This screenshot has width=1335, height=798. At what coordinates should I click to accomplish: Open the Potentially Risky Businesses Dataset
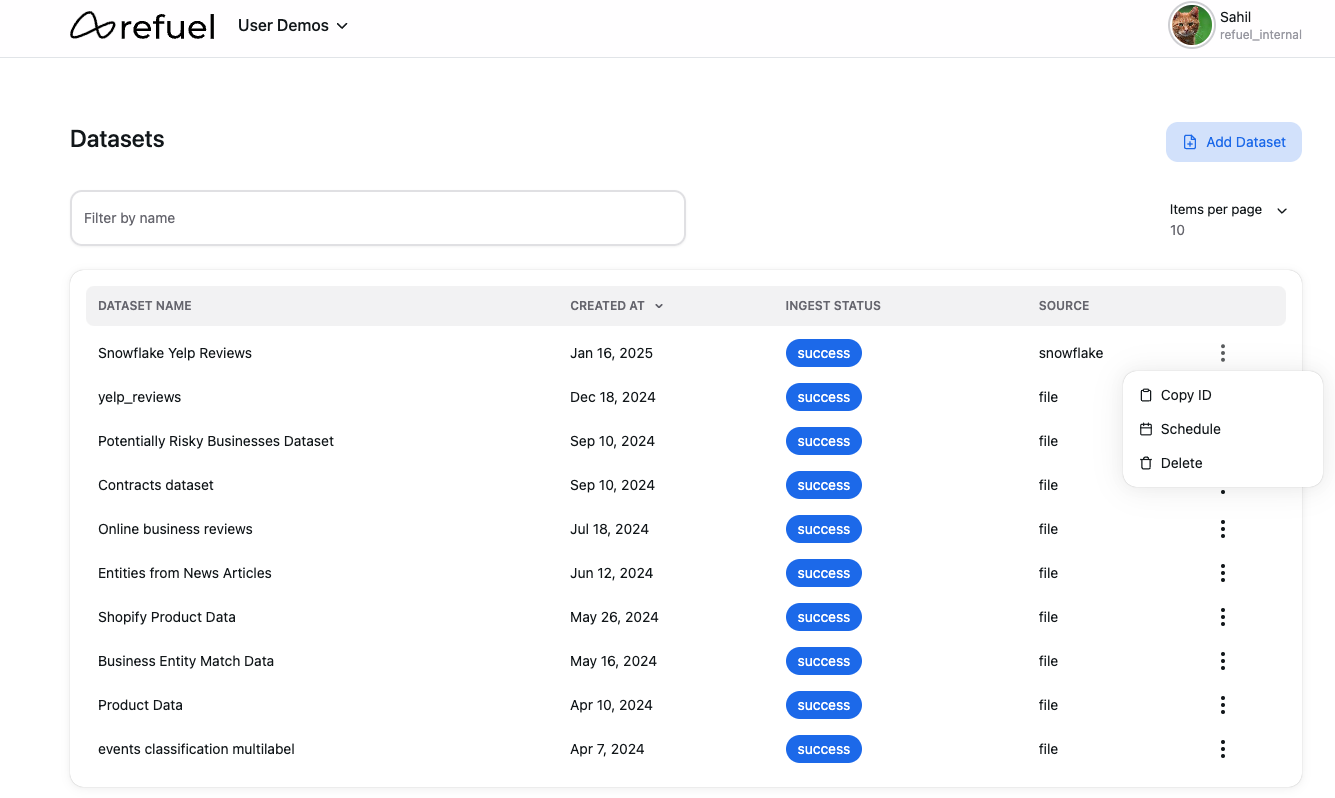[216, 441]
